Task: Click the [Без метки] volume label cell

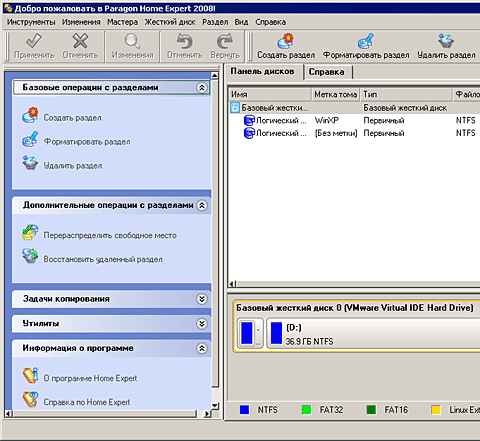Action: [x=336, y=133]
